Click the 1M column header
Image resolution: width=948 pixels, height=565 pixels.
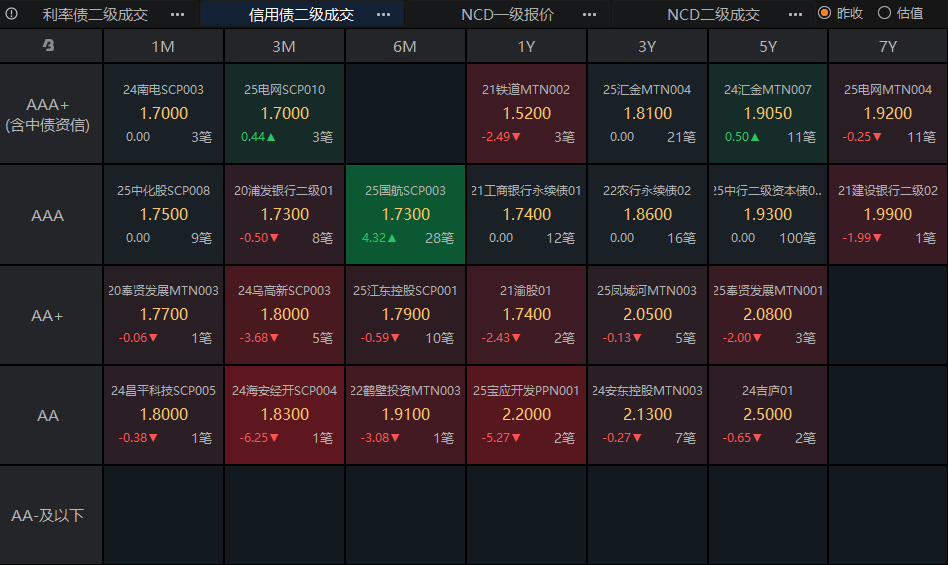(163, 46)
